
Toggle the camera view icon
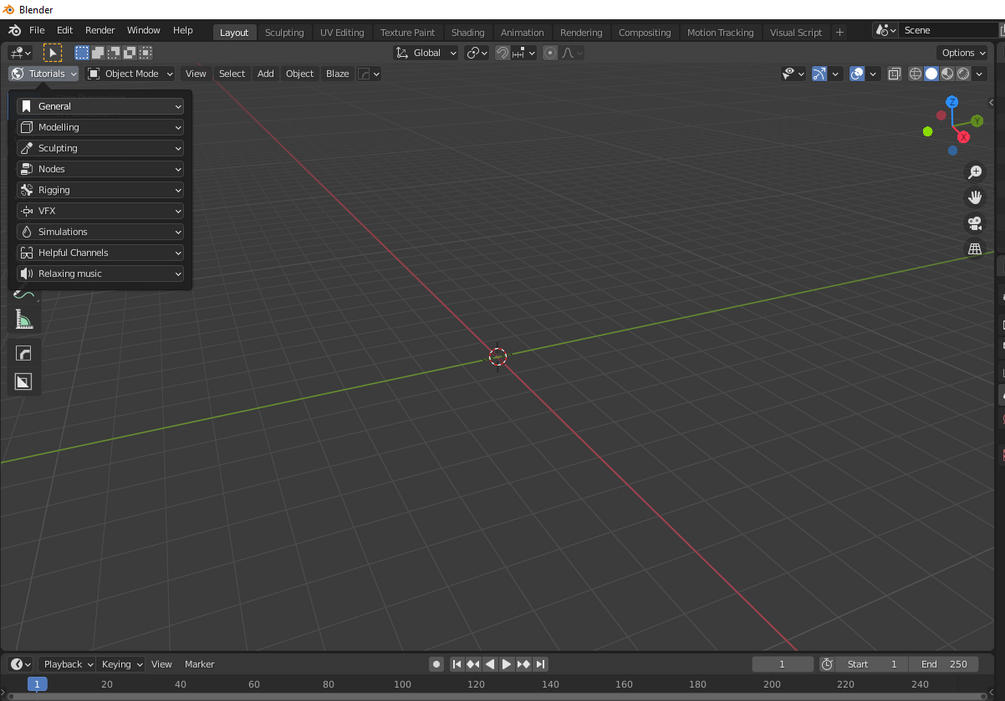(x=975, y=223)
